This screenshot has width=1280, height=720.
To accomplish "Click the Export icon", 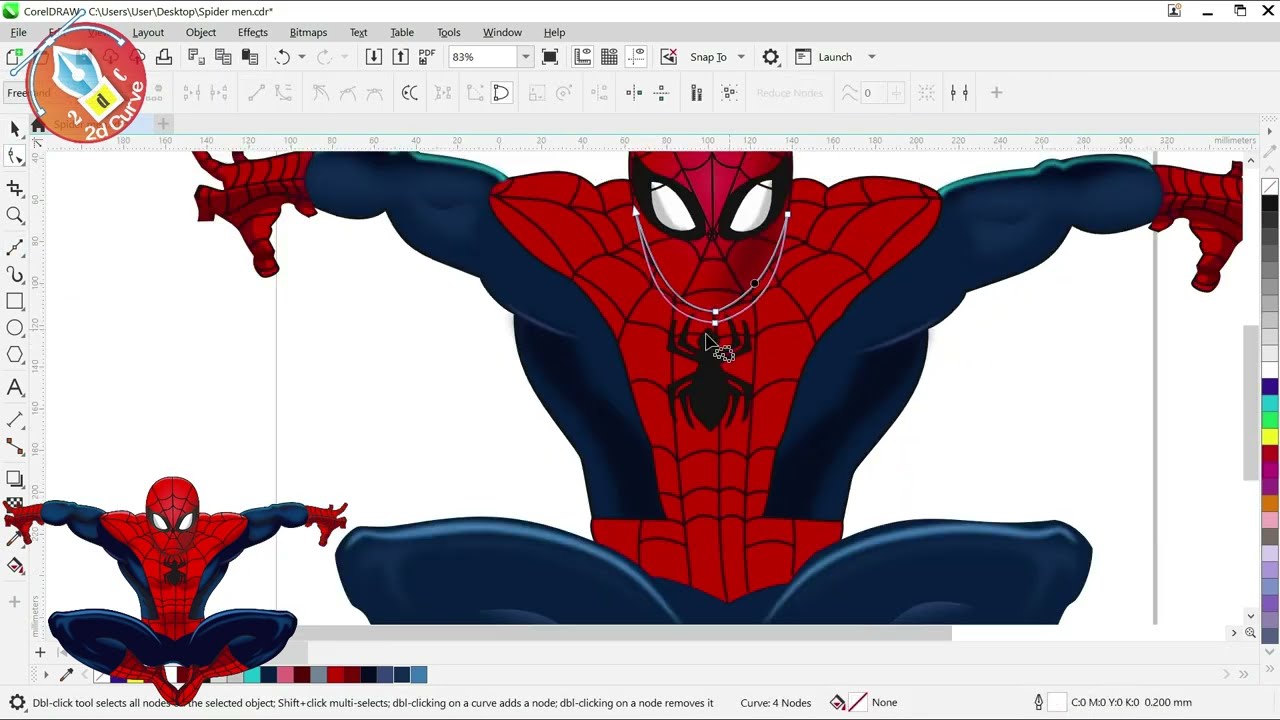I will (400, 57).
